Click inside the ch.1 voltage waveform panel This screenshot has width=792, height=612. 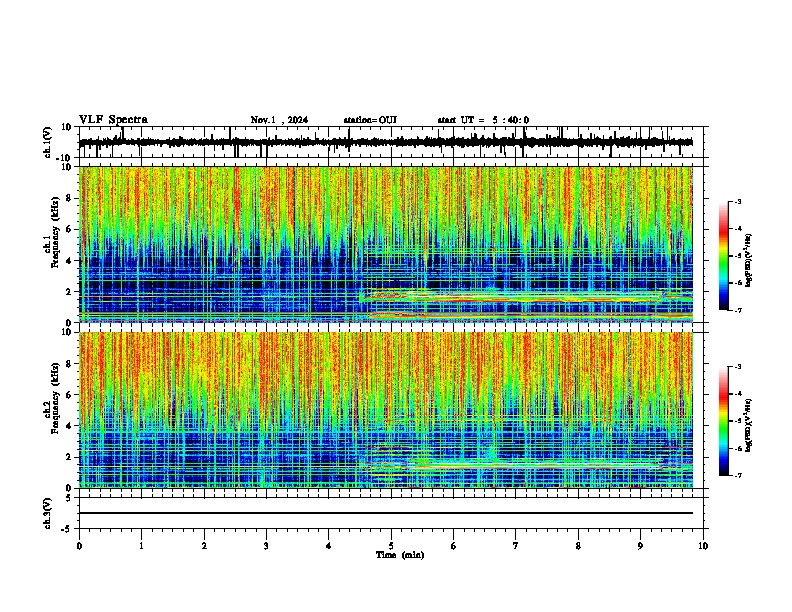coord(391,142)
